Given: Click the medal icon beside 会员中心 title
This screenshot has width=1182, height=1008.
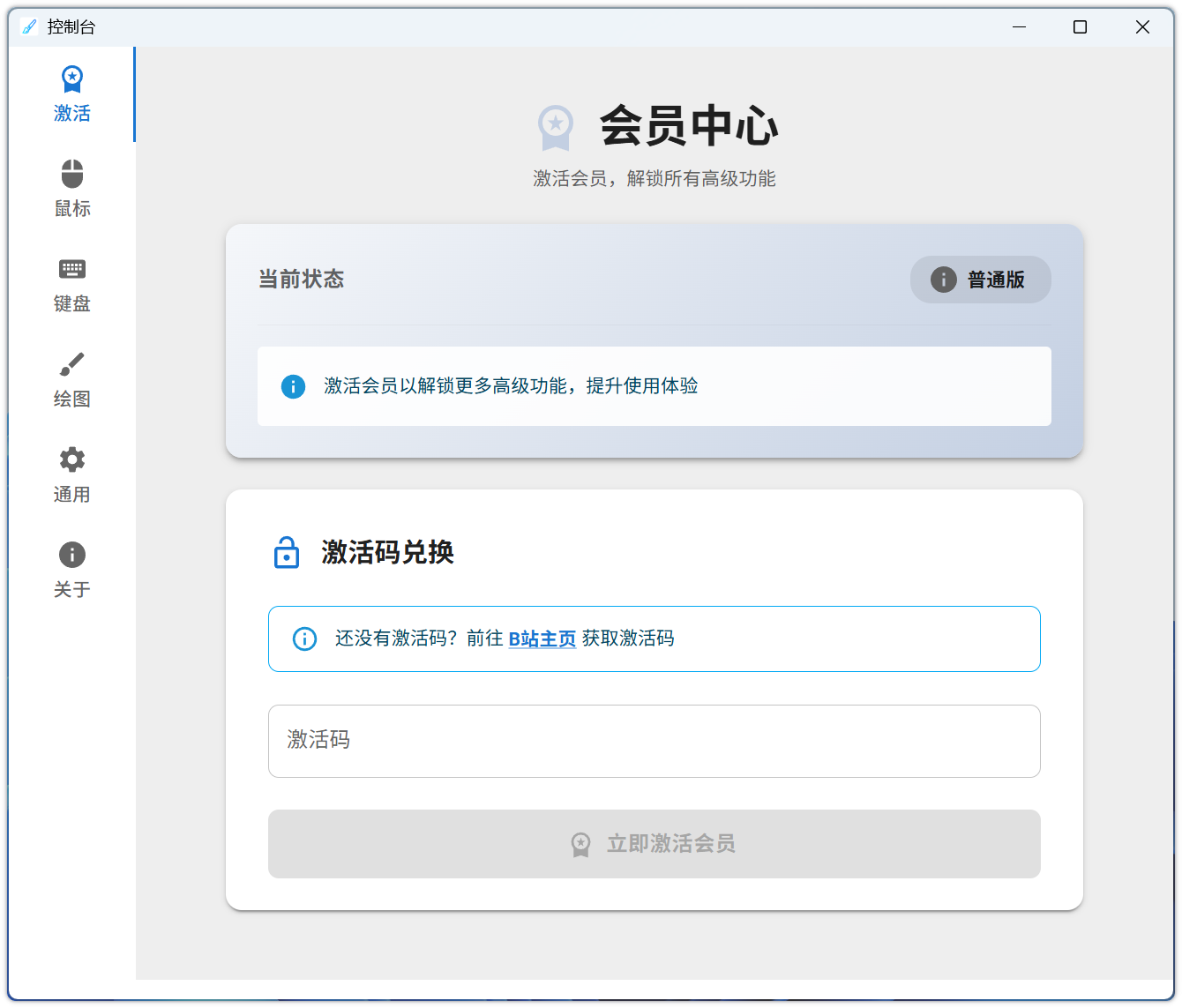Looking at the screenshot, I should [x=556, y=127].
